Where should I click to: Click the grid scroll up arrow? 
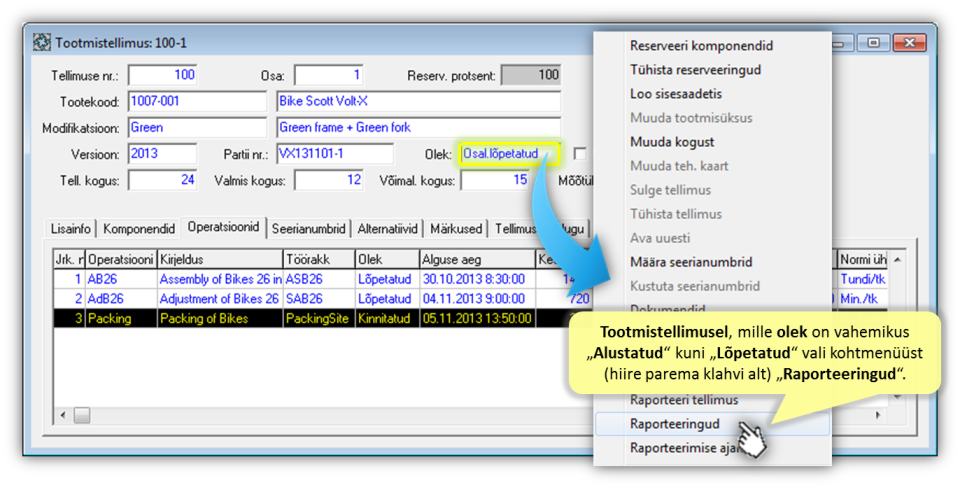pos(896,260)
